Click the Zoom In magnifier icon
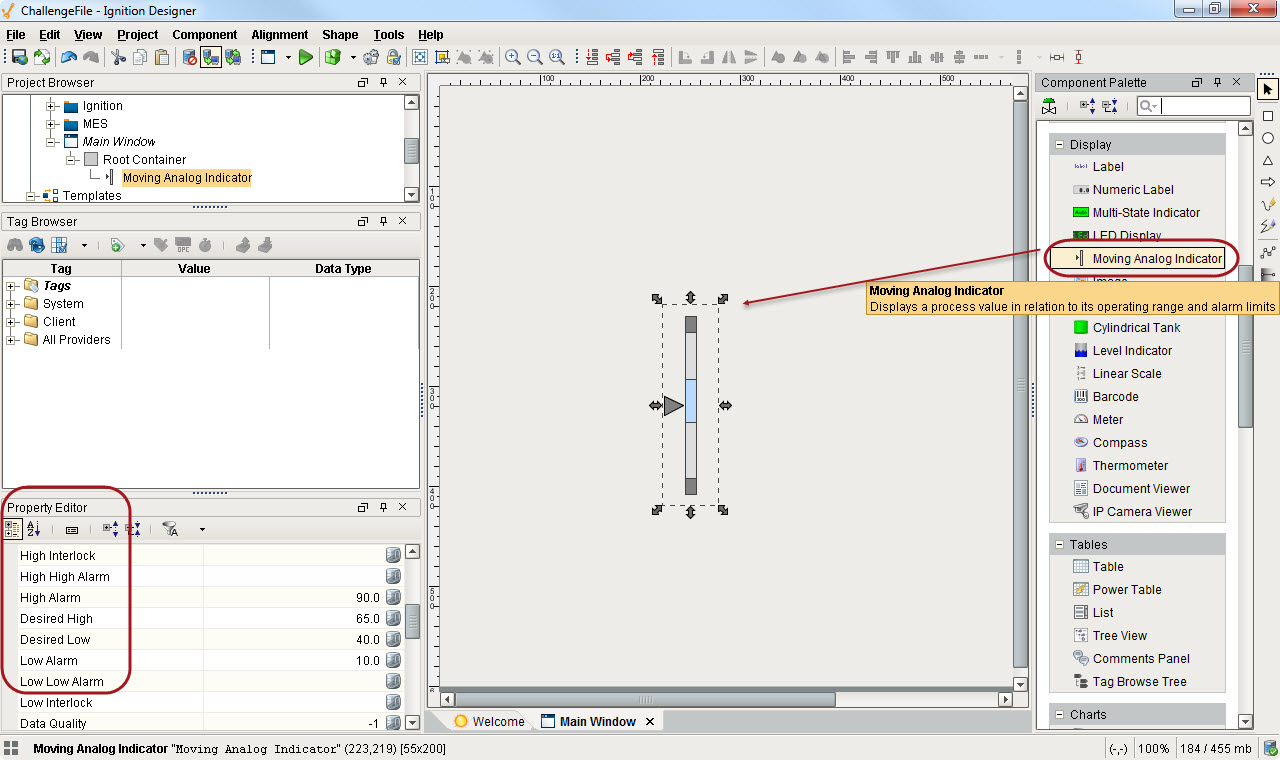 [x=513, y=57]
